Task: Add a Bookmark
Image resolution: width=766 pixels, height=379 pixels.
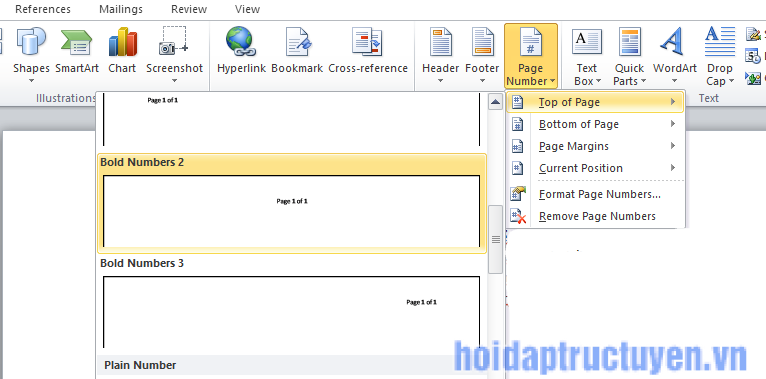Action: coord(297,55)
